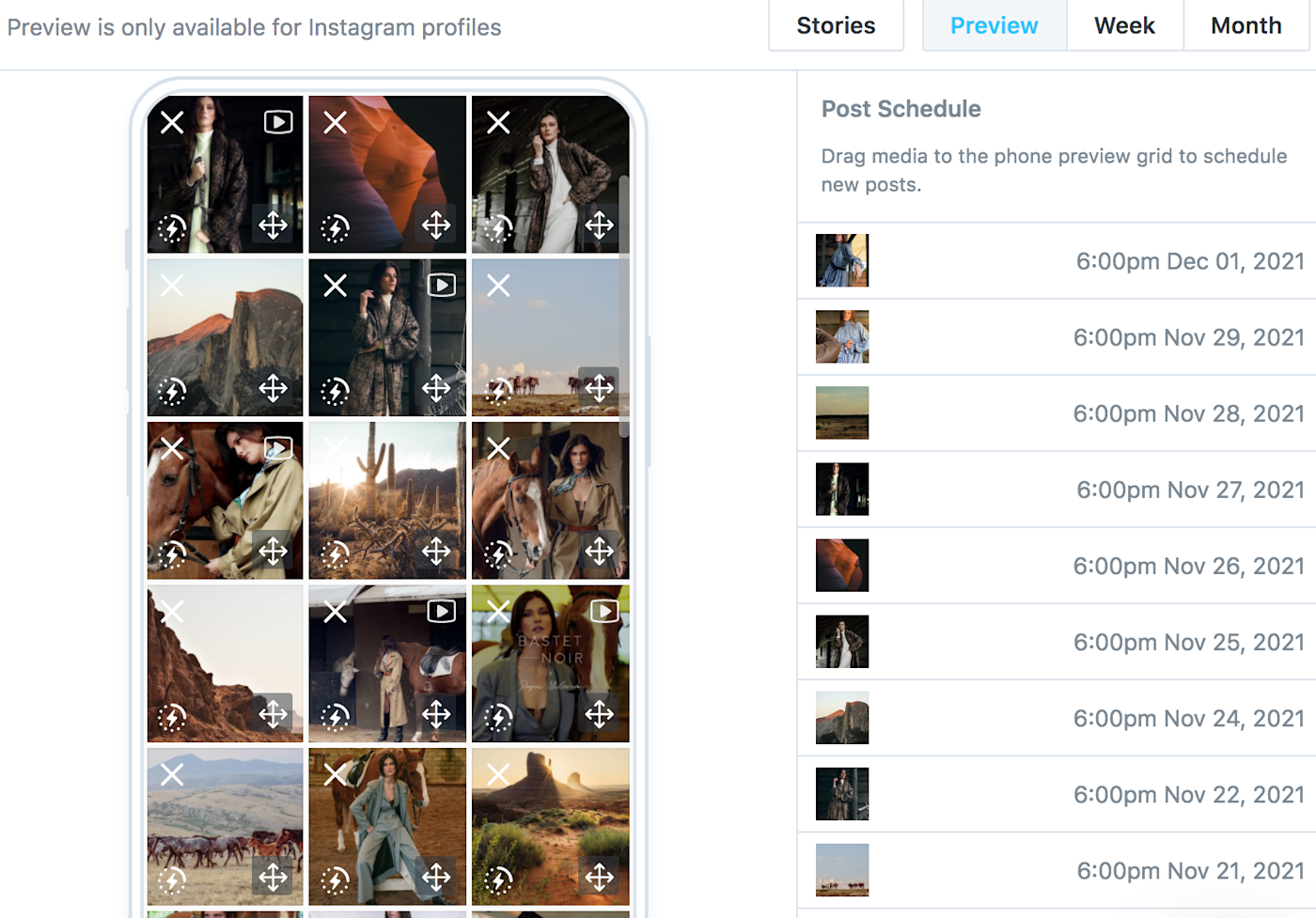The width and height of the screenshot is (1316, 918).
Task: Click auto-publish bolt icon on Bastet Noir post
Action: tap(498, 718)
